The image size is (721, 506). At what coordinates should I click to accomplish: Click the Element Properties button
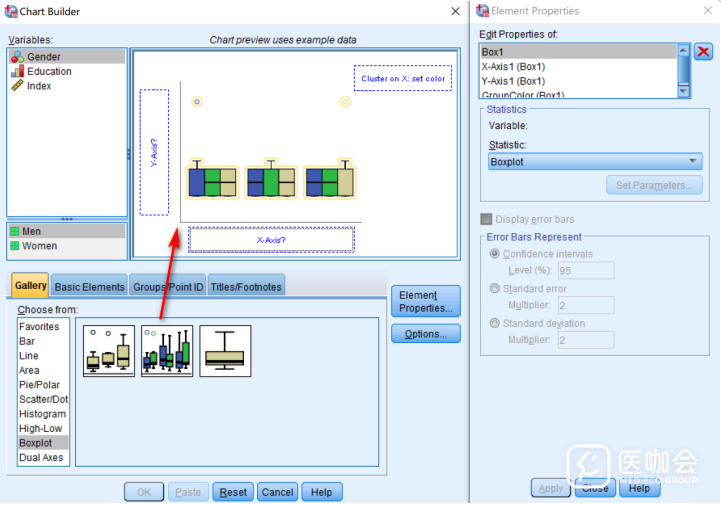coord(425,301)
